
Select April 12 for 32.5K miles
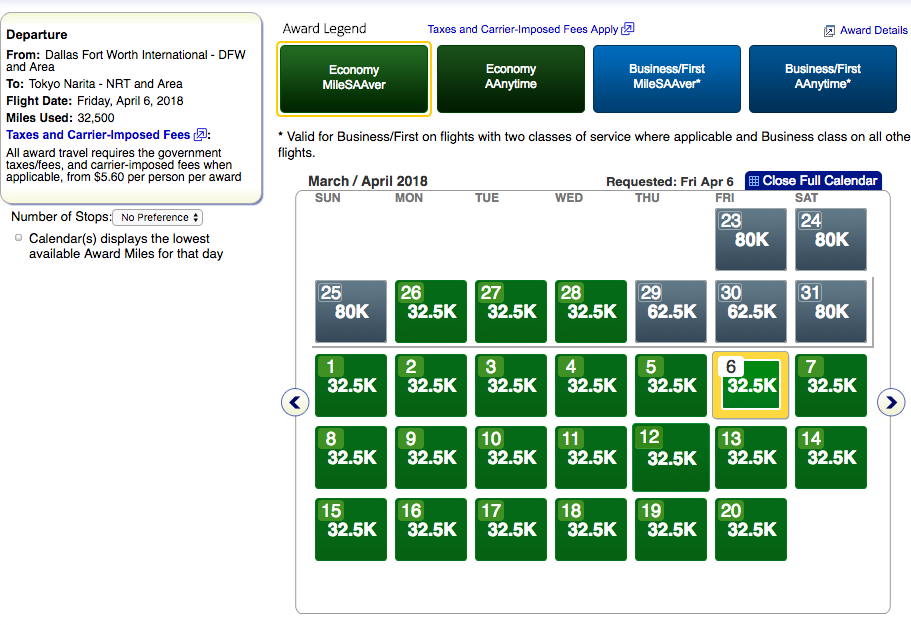[x=671, y=457]
